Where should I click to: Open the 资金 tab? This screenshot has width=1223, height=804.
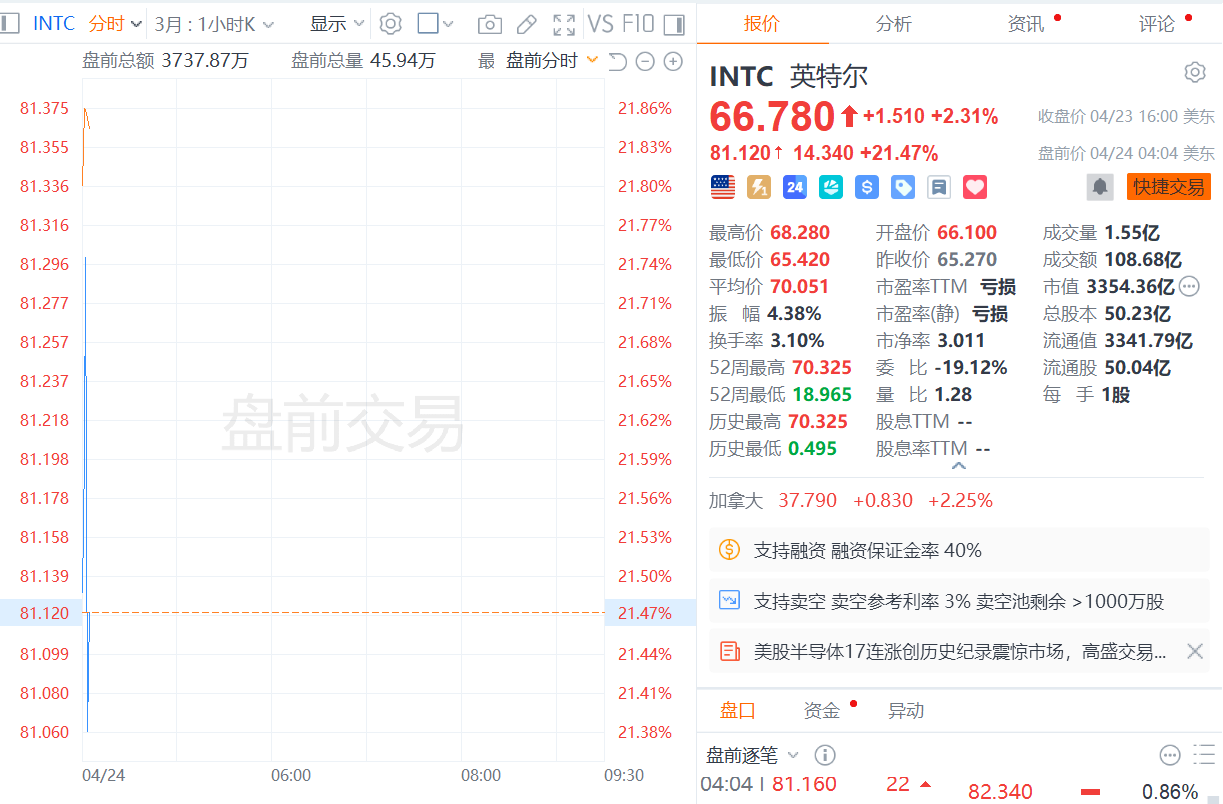pos(822,711)
